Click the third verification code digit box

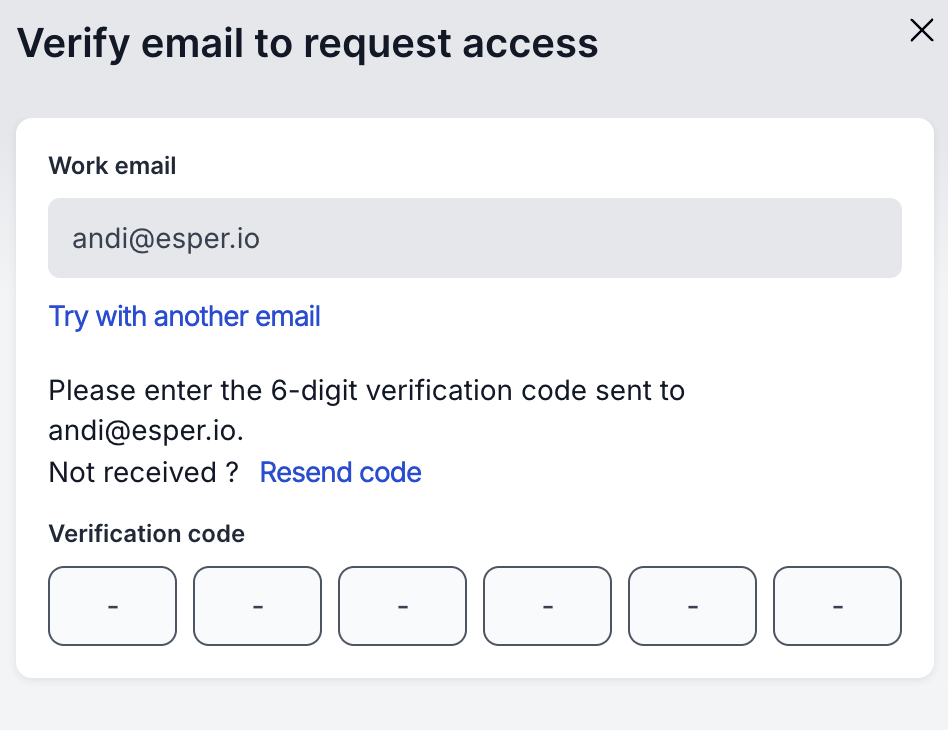(x=402, y=606)
